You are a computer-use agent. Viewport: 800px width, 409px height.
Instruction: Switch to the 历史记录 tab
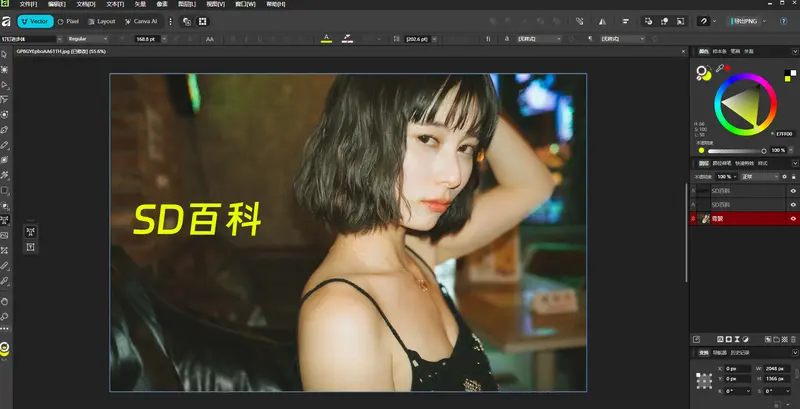(740, 352)
